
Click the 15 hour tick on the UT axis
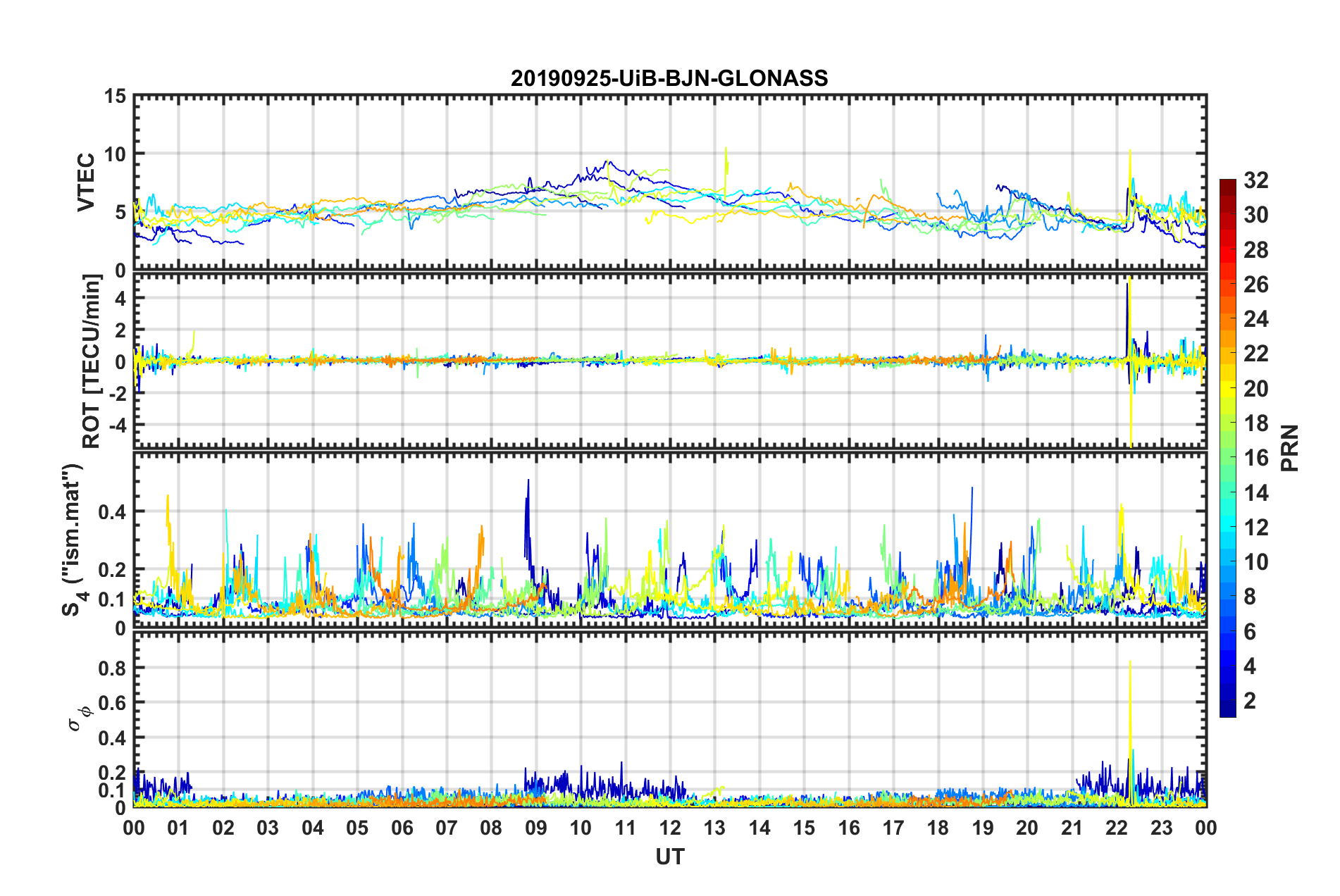coord(804,828)
